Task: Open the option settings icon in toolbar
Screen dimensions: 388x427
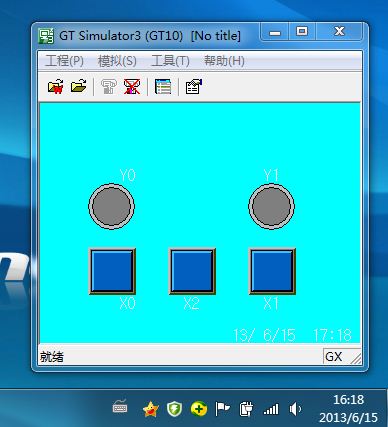Action: tap(194, 87)
